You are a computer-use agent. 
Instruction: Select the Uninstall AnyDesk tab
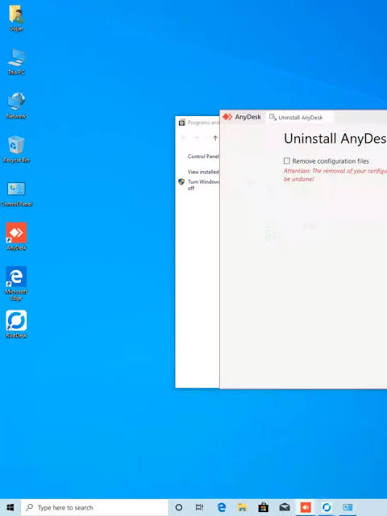tap(300, 117)
